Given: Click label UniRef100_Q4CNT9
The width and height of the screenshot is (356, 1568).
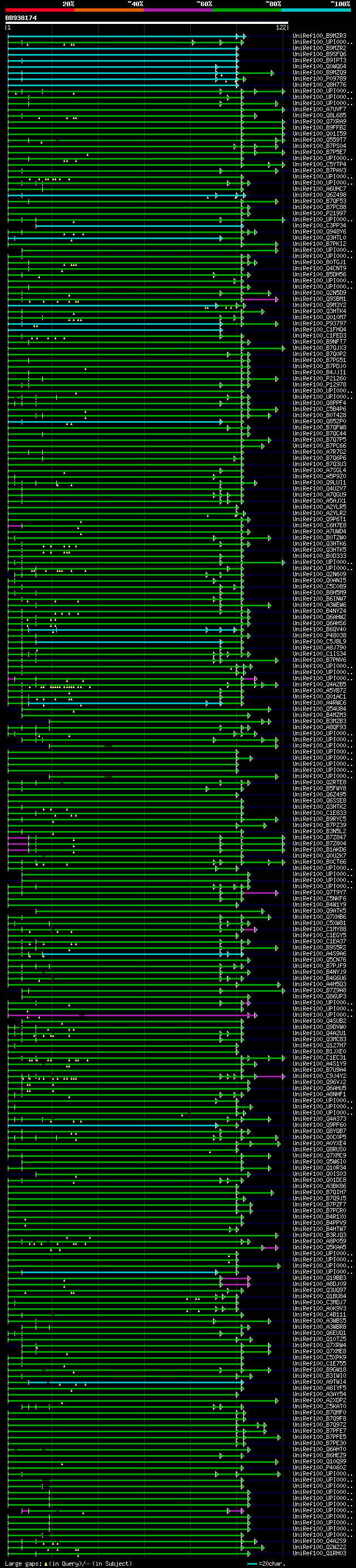Looking at the screenshot, I should point(319,269).
